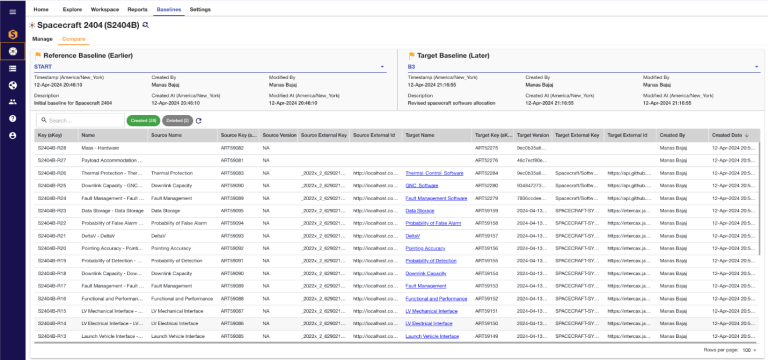The width and height of the screenshot is (768, 360).
Task: Click the search icon next to the Spacecraft 2404 title
Action: pyautogui.click(x=145, y=25)
